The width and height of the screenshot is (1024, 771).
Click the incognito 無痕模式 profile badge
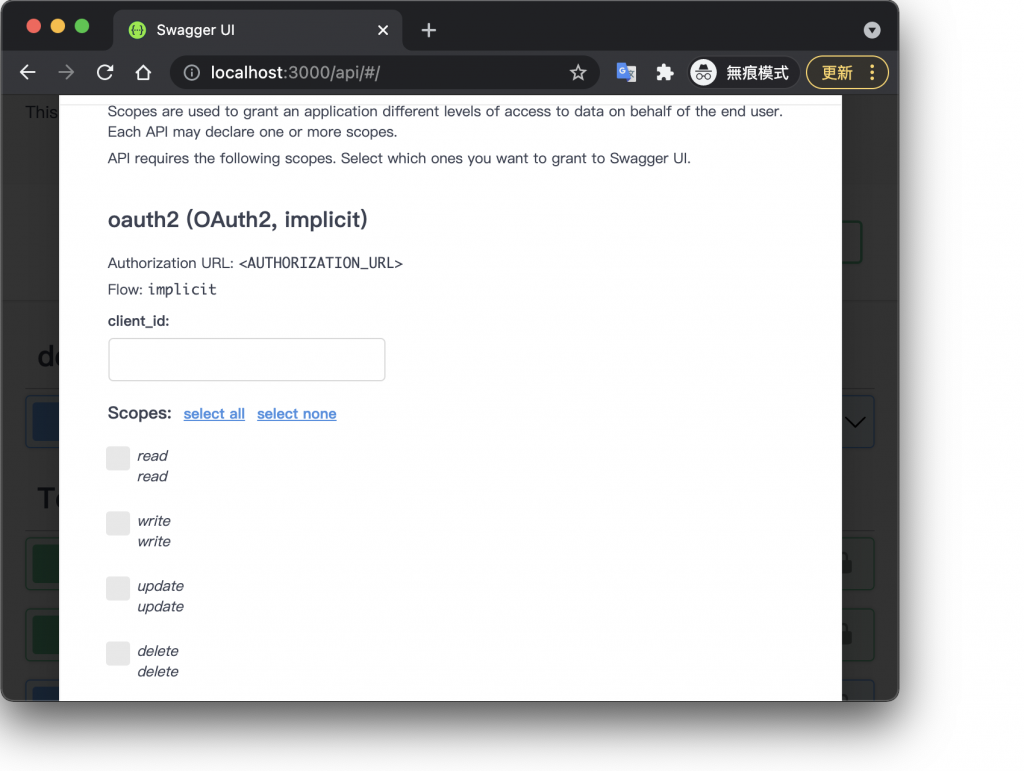[744, 72]
